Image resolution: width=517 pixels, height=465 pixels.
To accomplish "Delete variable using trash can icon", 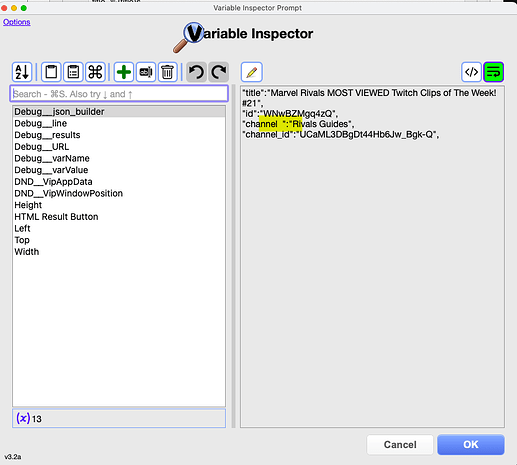I will [x=167, y=72].
